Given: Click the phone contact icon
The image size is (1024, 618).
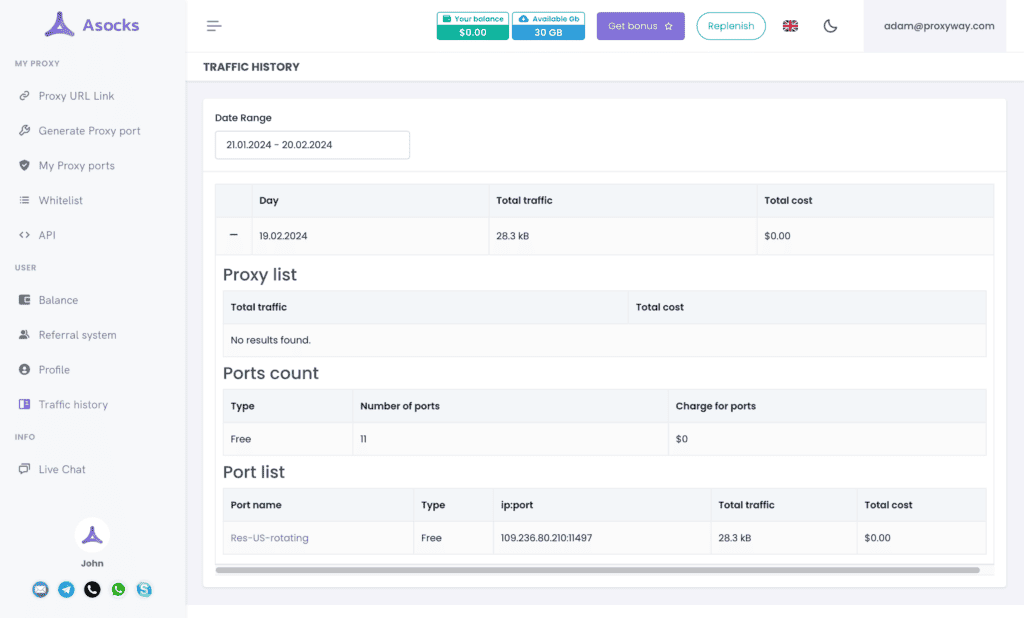Looking at the screenshot, I should pyautogui.click(x=92, y=590).
